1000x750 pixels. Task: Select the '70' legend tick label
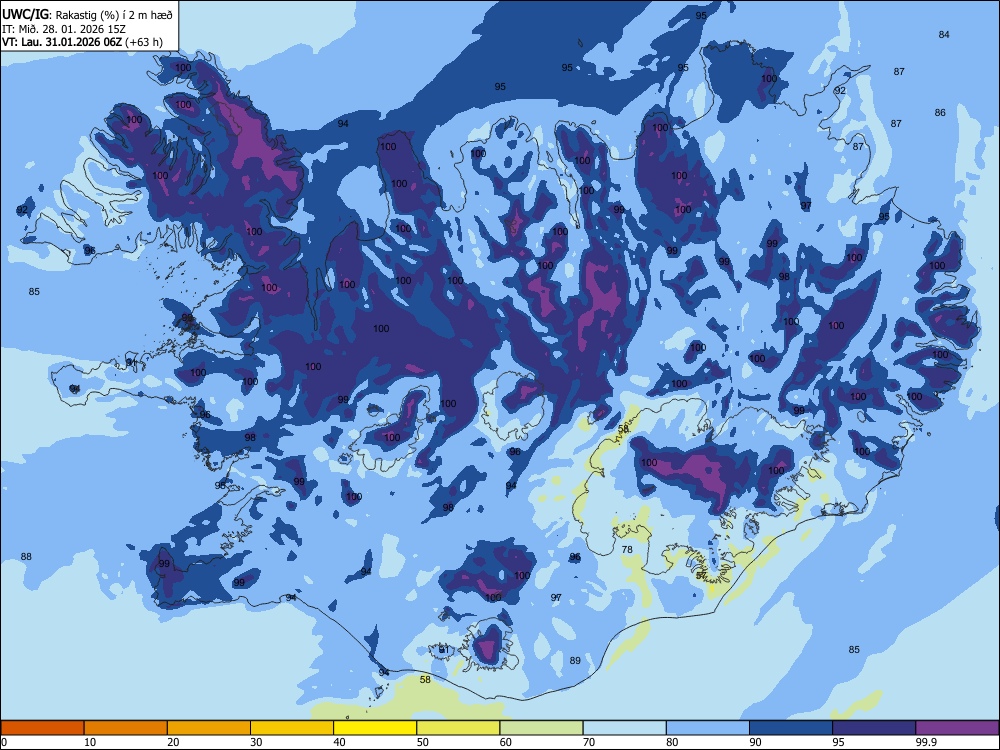pos(589,742)
